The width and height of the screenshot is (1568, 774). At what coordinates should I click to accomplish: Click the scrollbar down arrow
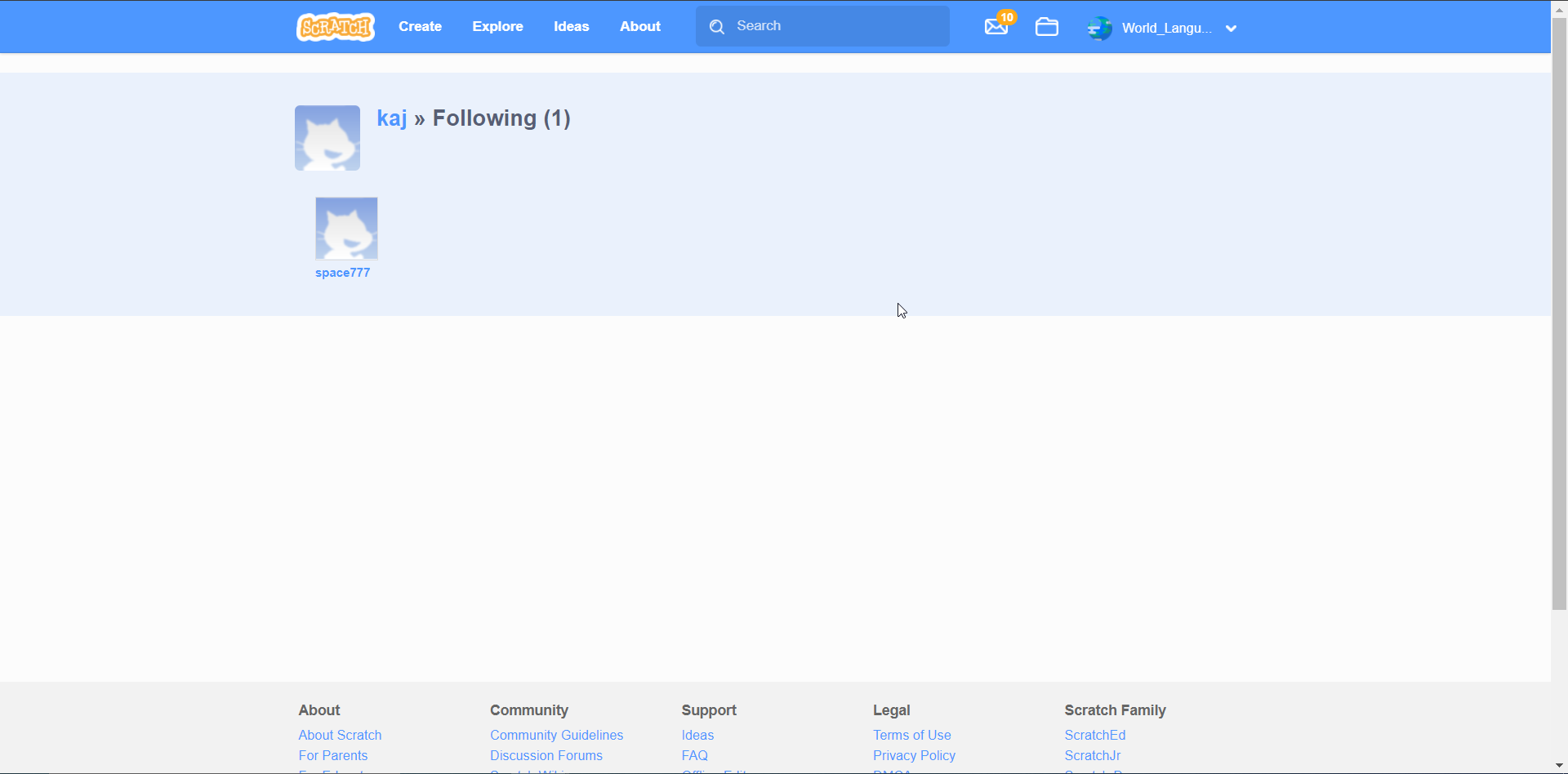click(1558, 766)
